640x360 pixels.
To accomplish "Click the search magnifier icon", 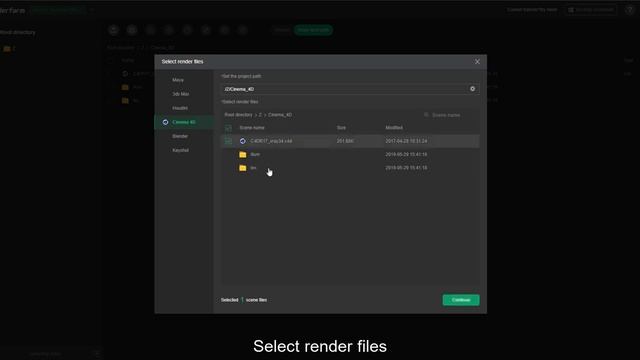I will pyautogui.click(x=426, y=115).
